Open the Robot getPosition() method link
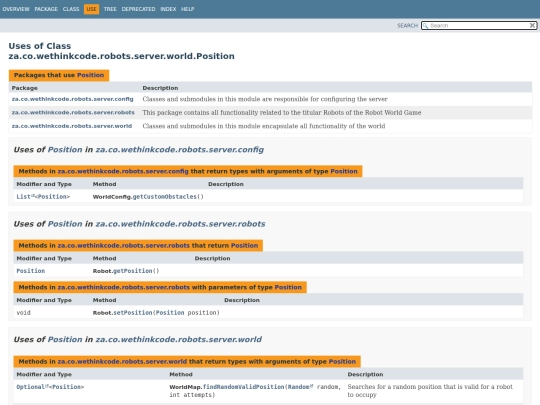Image resolution: width=540 pixels, height=405 pixels. (136, 271)
